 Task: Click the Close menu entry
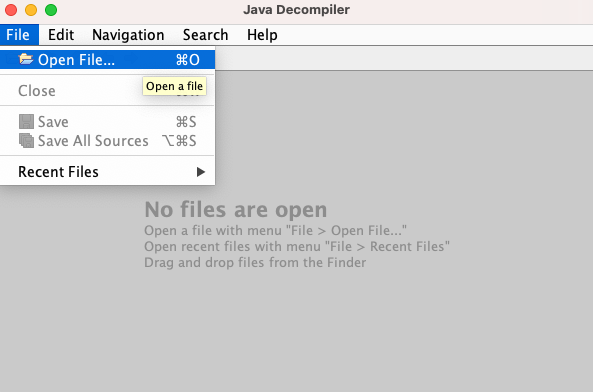coord(107,91)
